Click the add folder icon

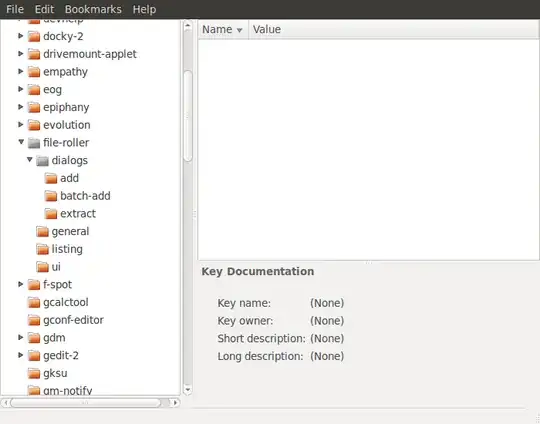(51, 178)
